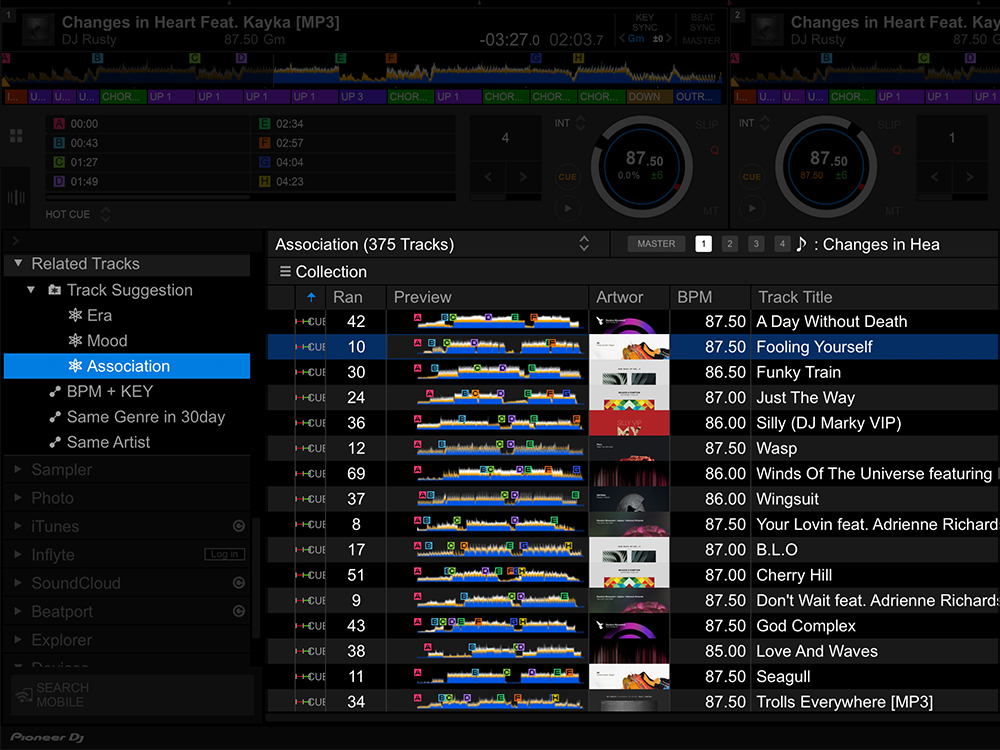Image resolution: width=1000 pixels, height=750 pixels.
Task: Click the Collection list icon
Action: 285,272
